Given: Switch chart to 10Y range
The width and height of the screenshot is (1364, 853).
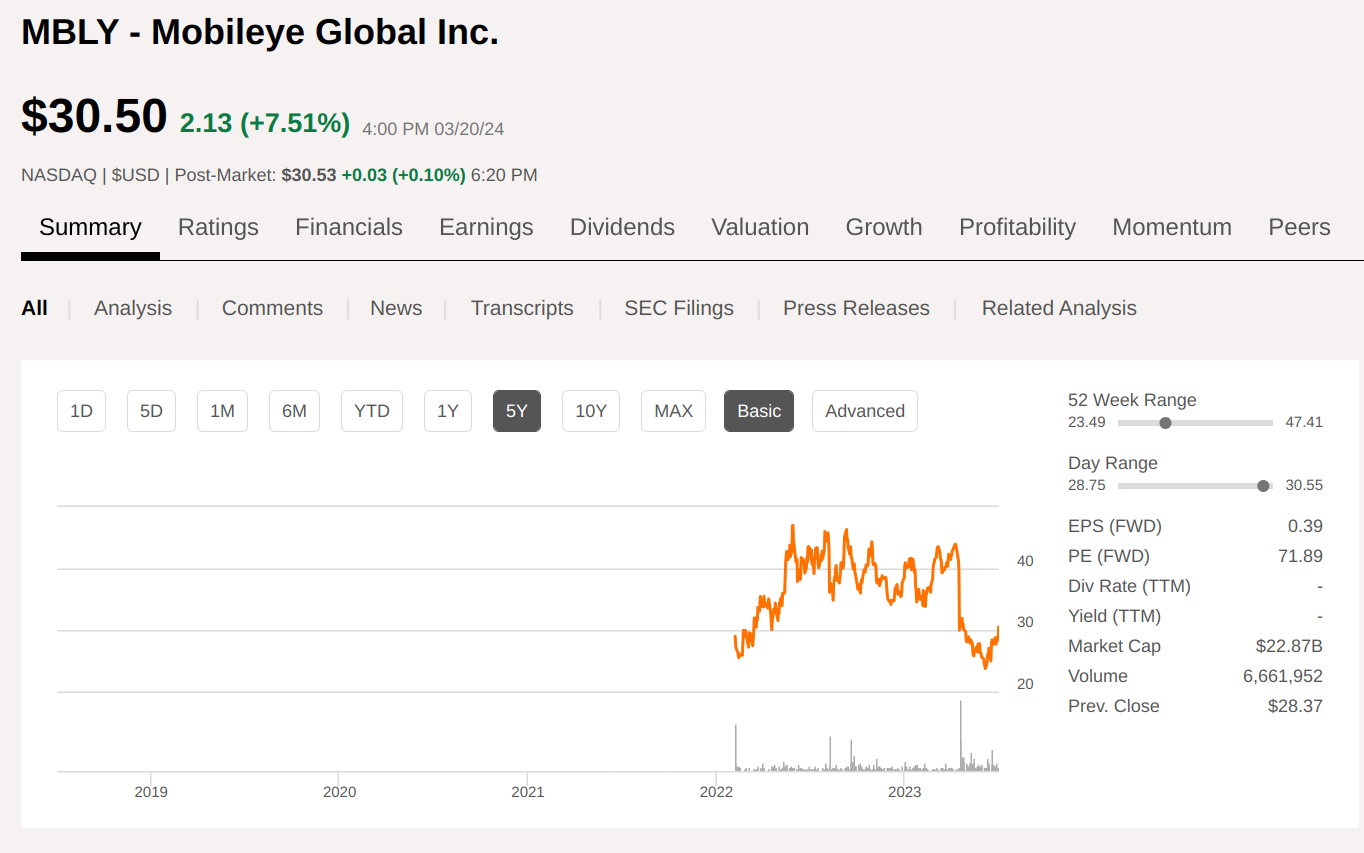Looking at the screenshot, I should (x=591, y=411).
